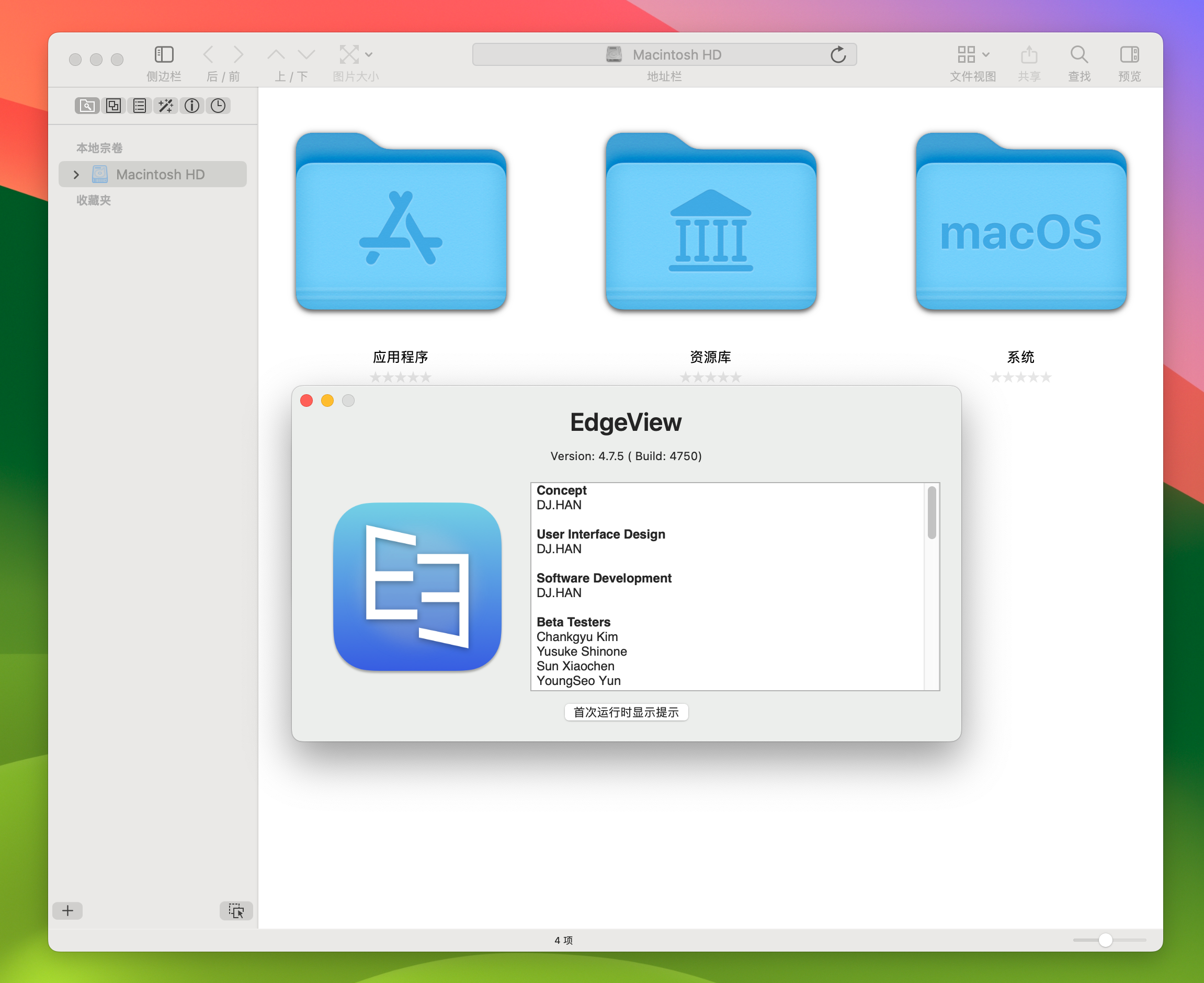Click the credits scrollbar thumb
Image resolution: width=1204 pixels, height=983 pixels.
pyautogui.click(x=932, y=512)
